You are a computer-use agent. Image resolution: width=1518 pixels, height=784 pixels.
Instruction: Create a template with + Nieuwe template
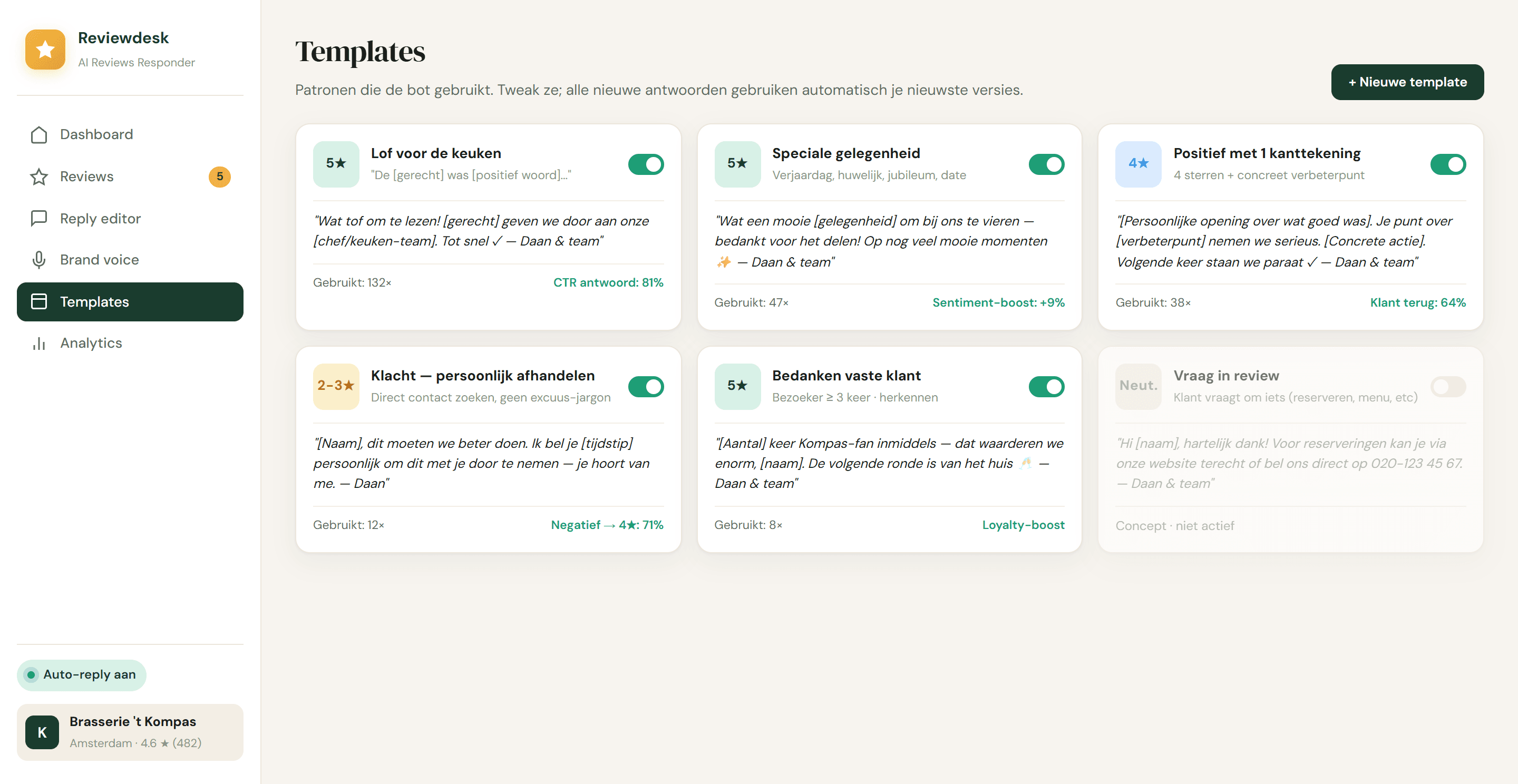point(1407,82)
